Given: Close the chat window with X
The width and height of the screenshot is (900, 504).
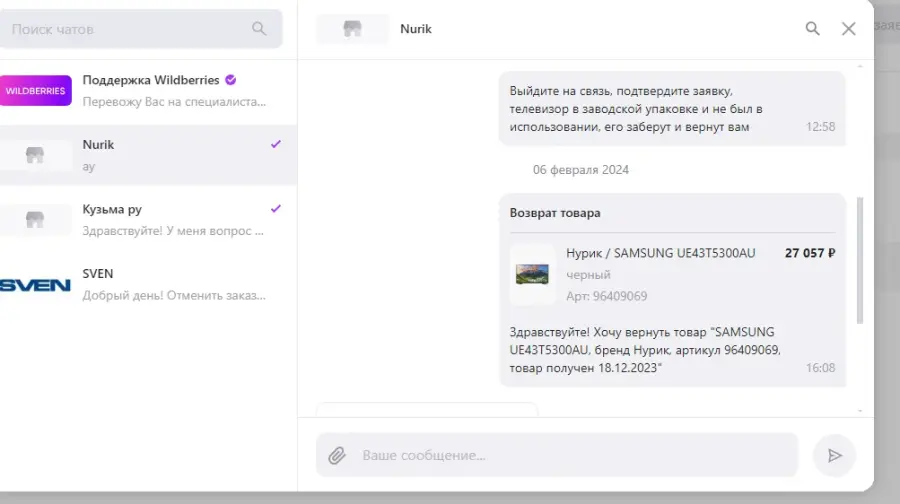Looking at the screenshot, I should click(848, 29).
